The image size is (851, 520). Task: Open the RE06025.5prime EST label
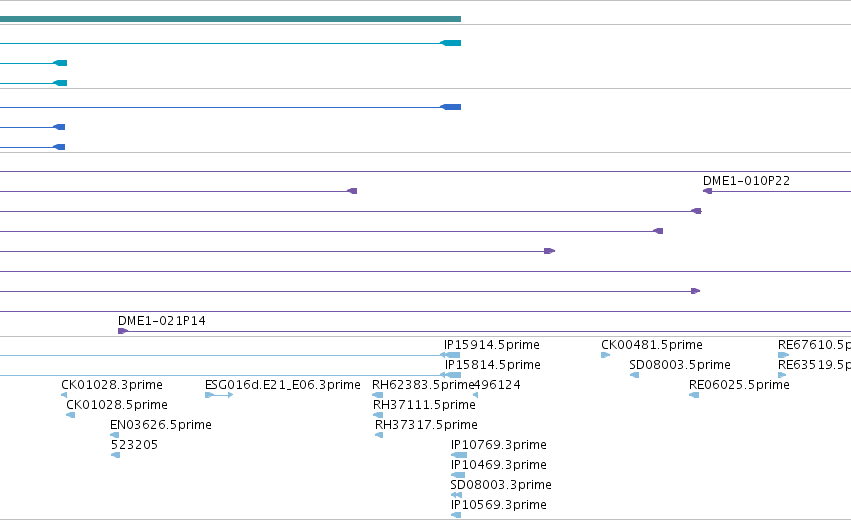coord(739,385)
